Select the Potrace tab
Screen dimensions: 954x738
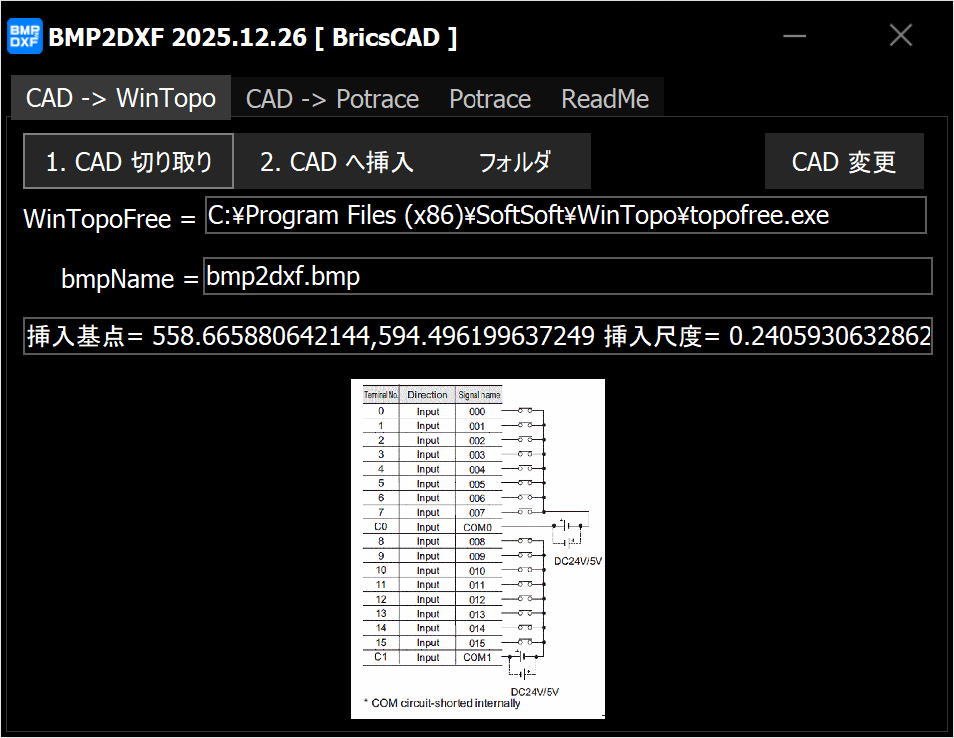pos(489,99)
